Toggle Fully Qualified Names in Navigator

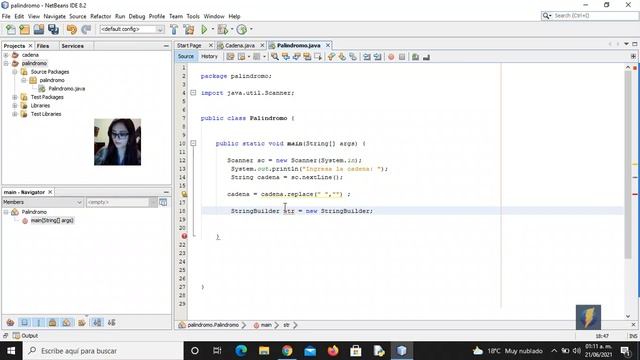(82, 322)
